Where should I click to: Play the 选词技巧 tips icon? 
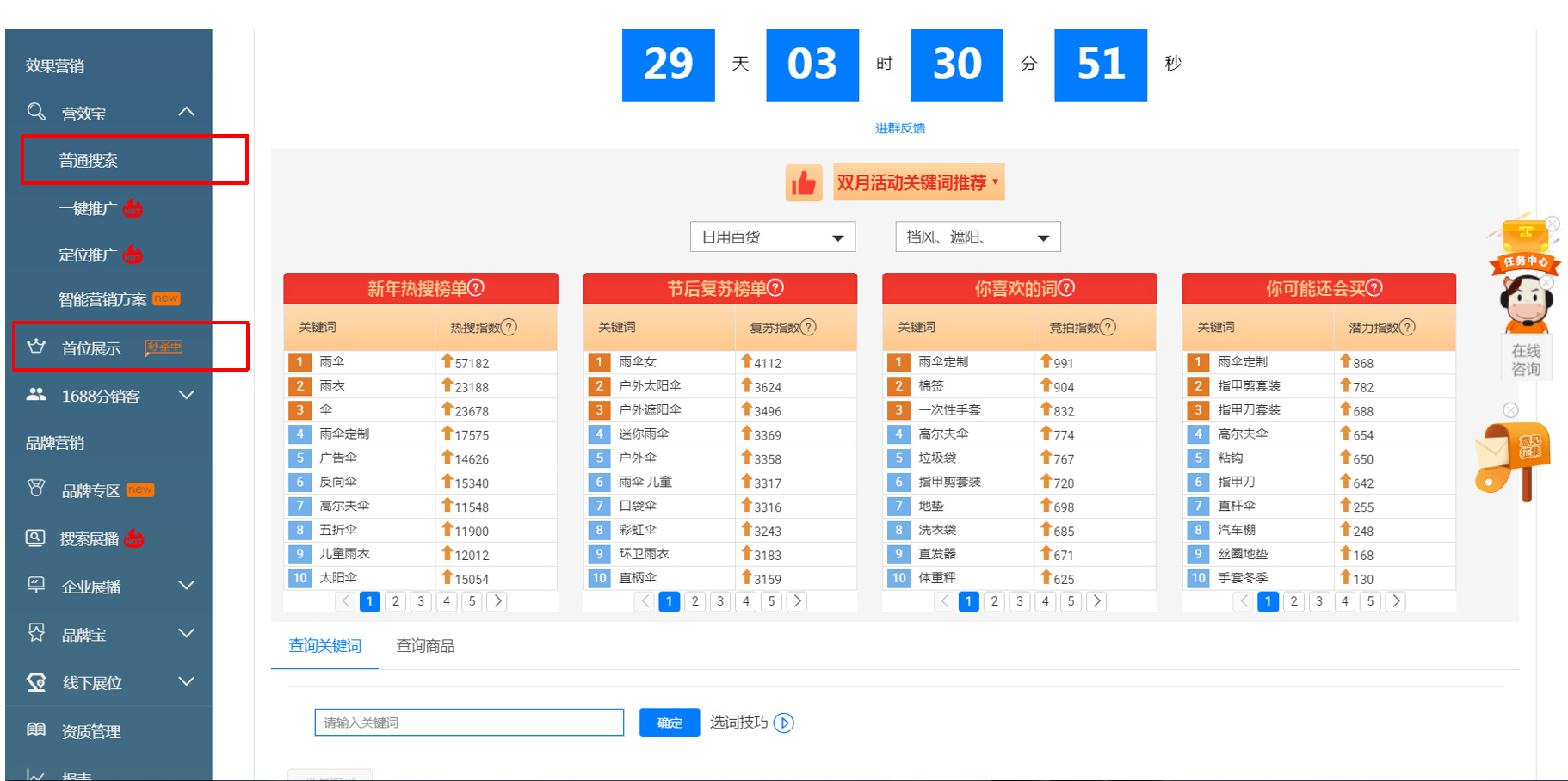click(783, 723)
